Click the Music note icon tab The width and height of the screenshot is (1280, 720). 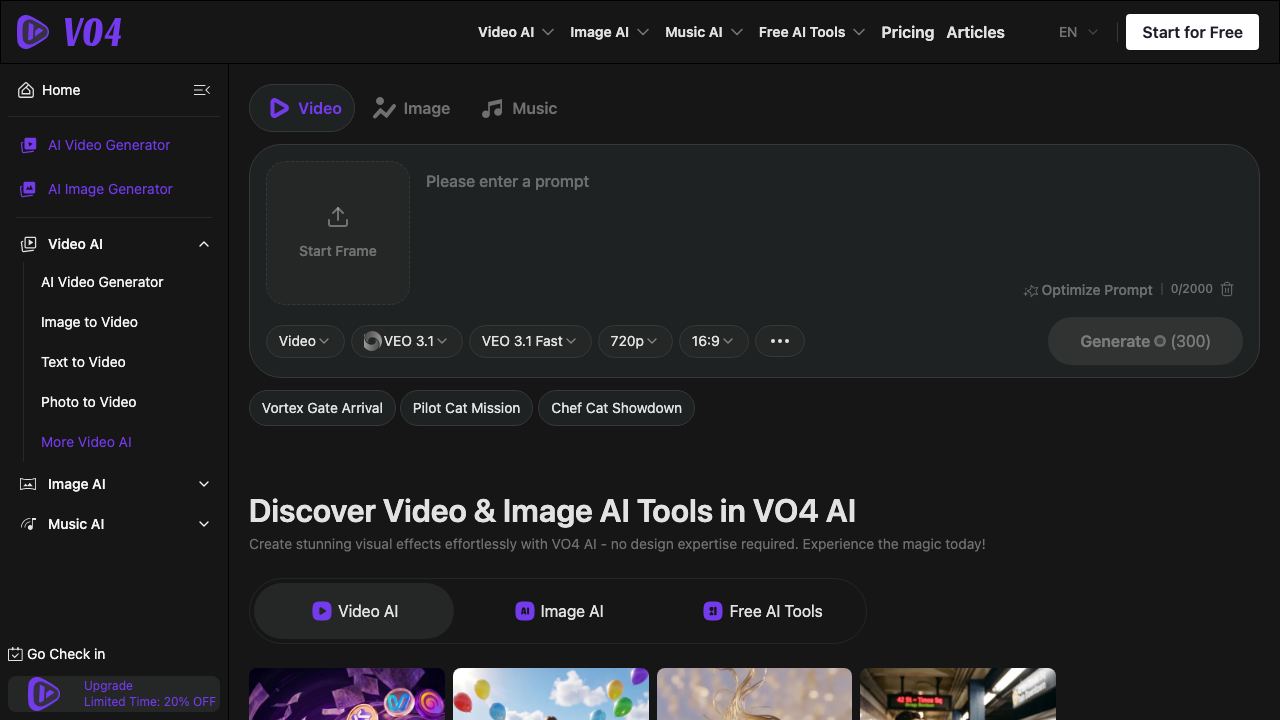coord(491,108)
